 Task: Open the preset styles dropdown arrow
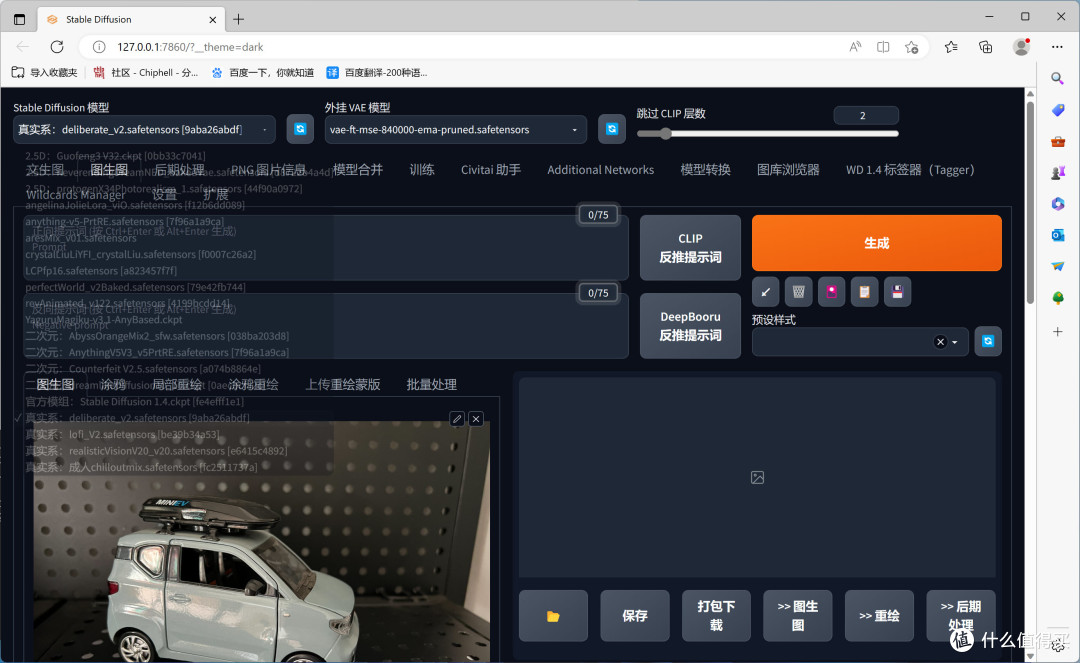point(955,342)
